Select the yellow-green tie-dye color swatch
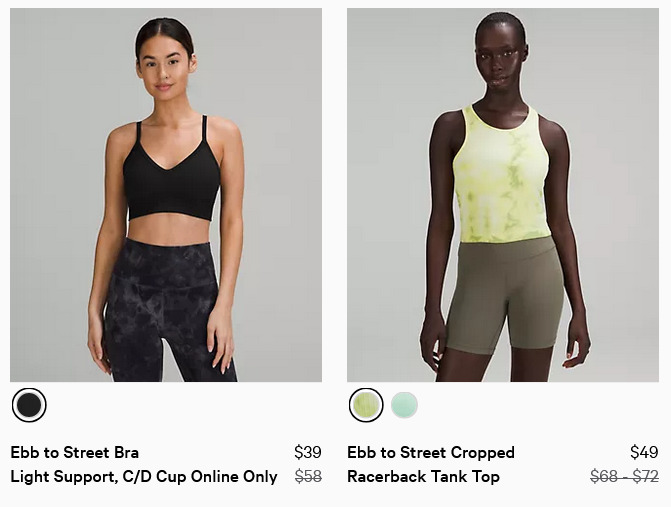 [x=366, y=405]
